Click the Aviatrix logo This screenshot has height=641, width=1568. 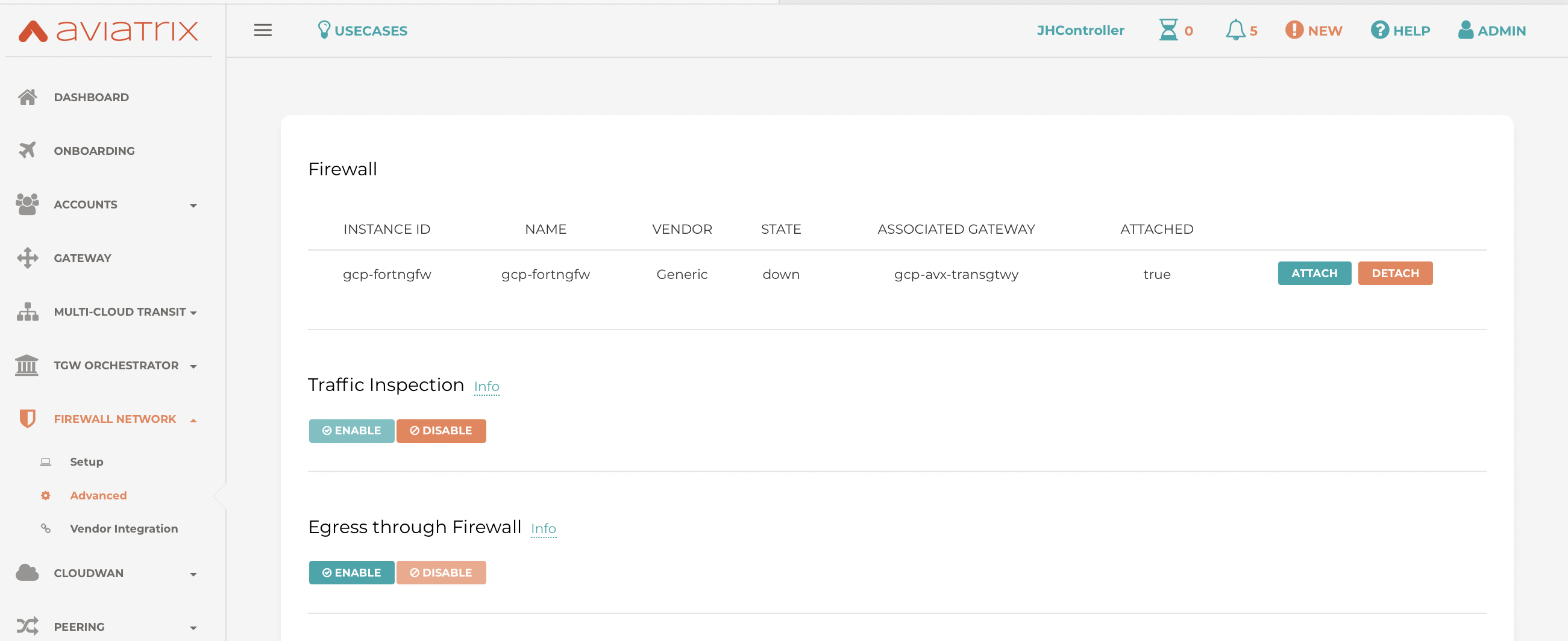pos(108,31)
